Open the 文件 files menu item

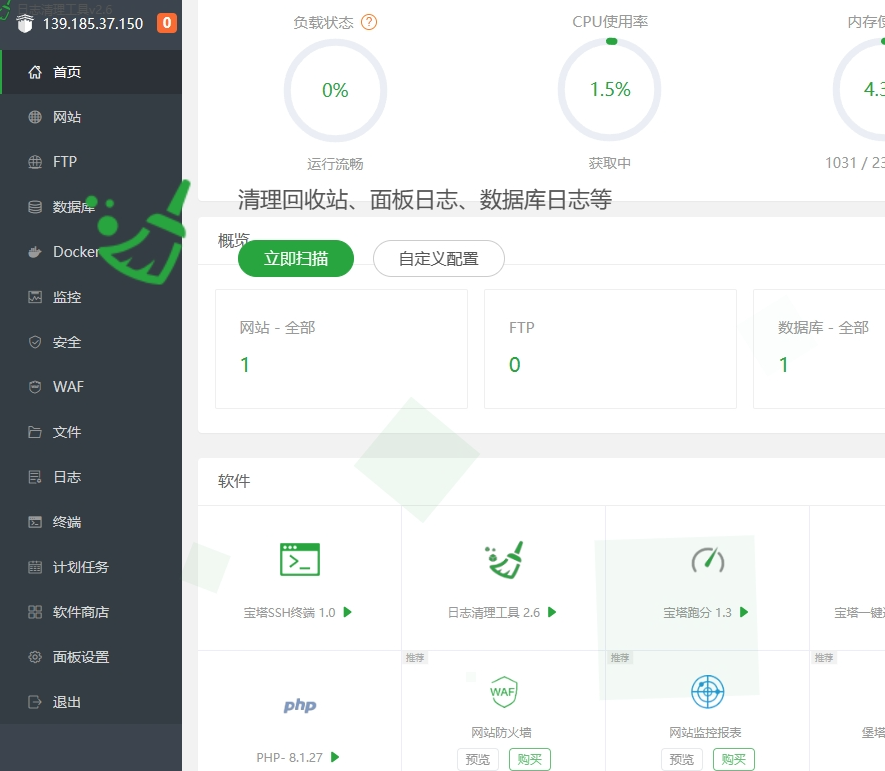coord(91,432)
